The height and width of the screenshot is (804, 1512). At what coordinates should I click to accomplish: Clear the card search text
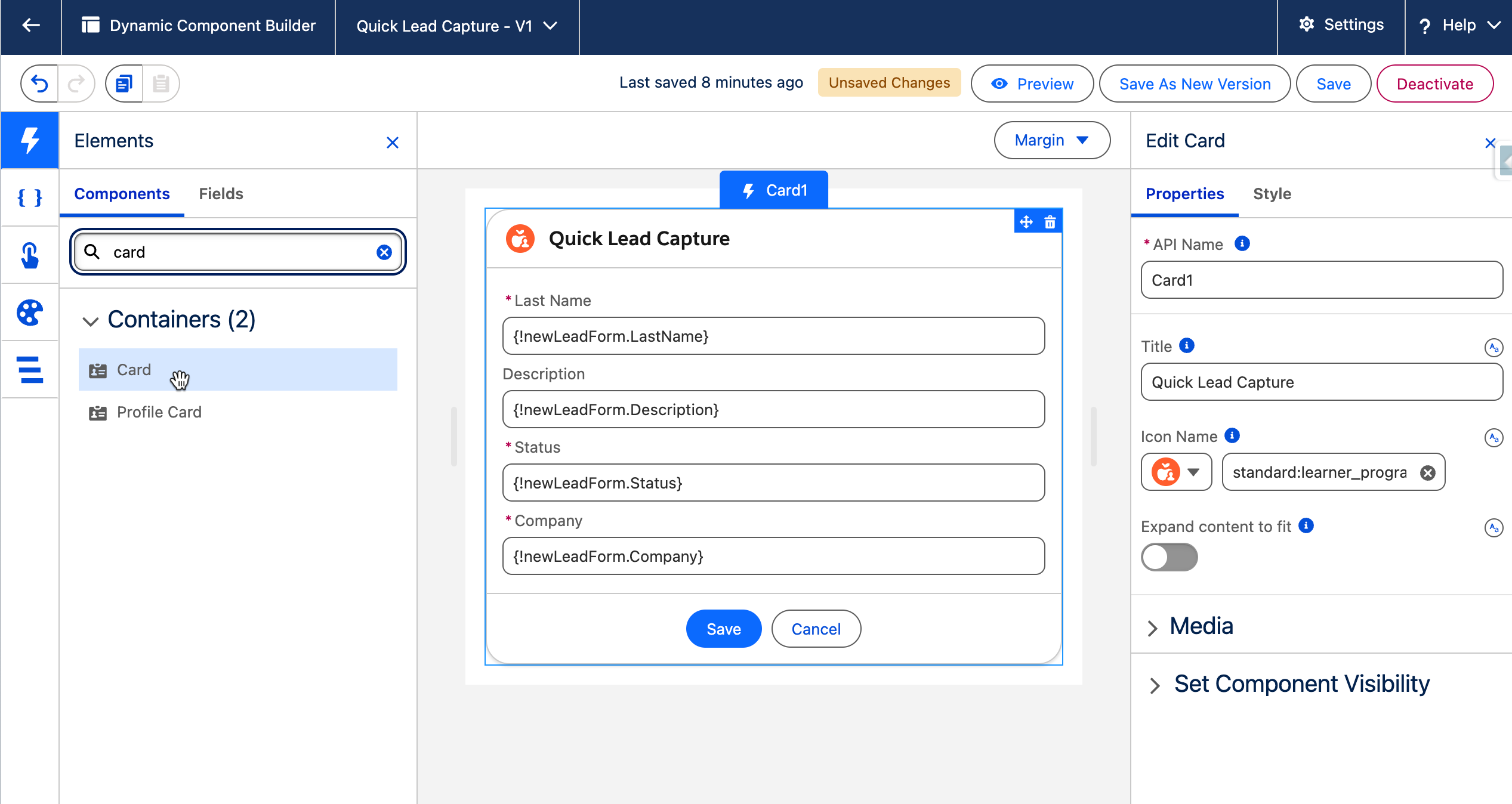(x=384, y=252)
